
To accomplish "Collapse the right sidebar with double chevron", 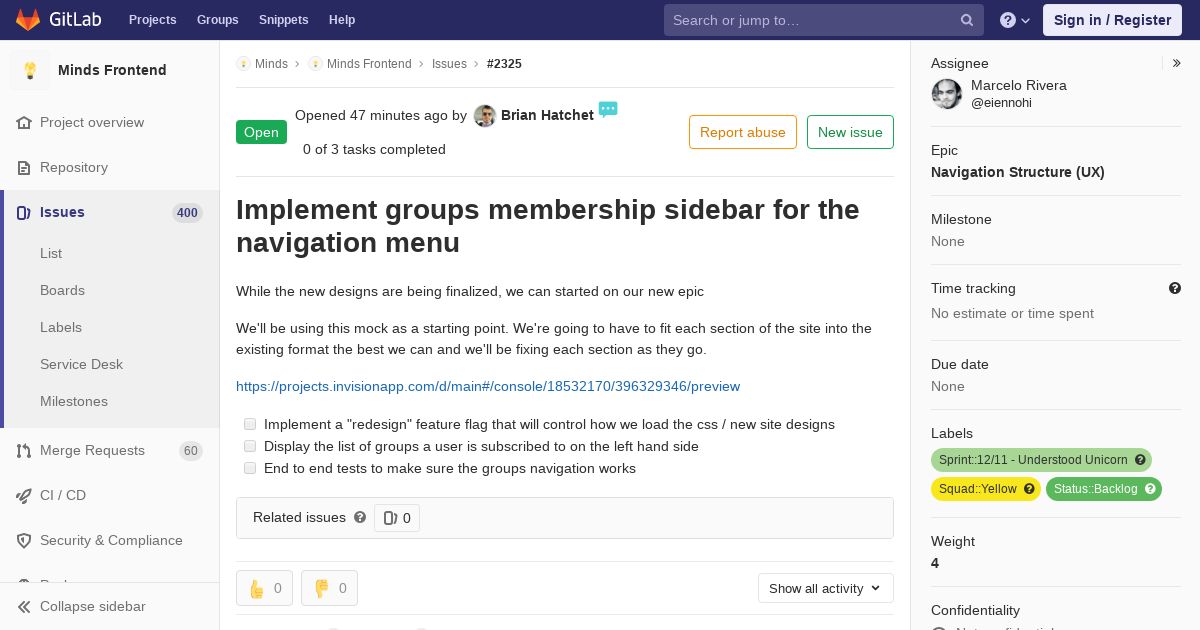I will (x=1176, y=63).
